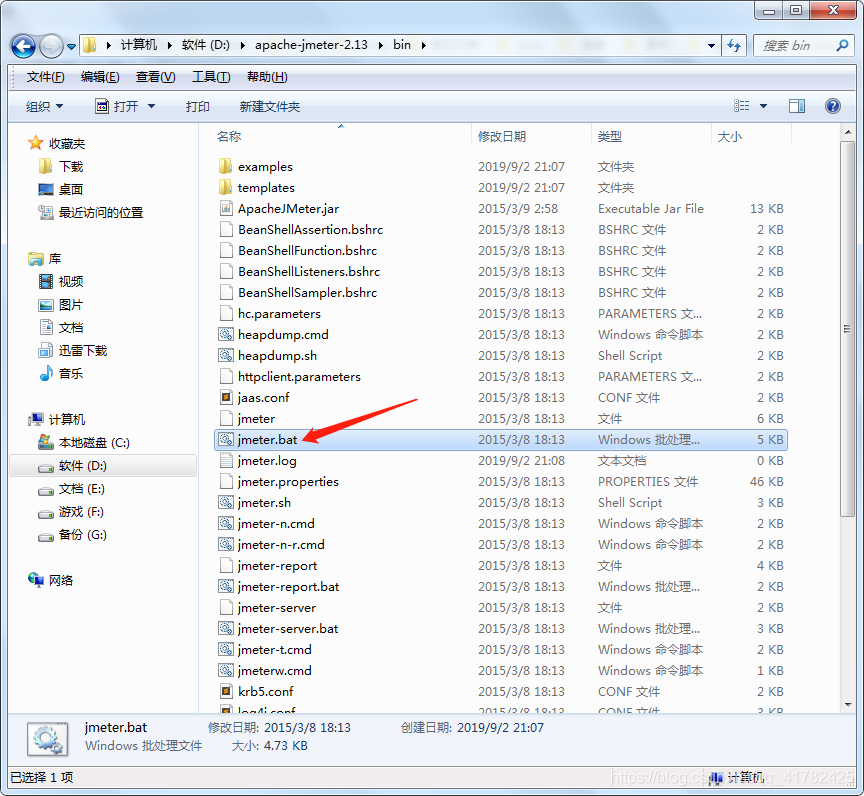Click the file list scroll up arrow
Image resolution: width=864 pixels, height=796 pixels.
coord(847,132)
